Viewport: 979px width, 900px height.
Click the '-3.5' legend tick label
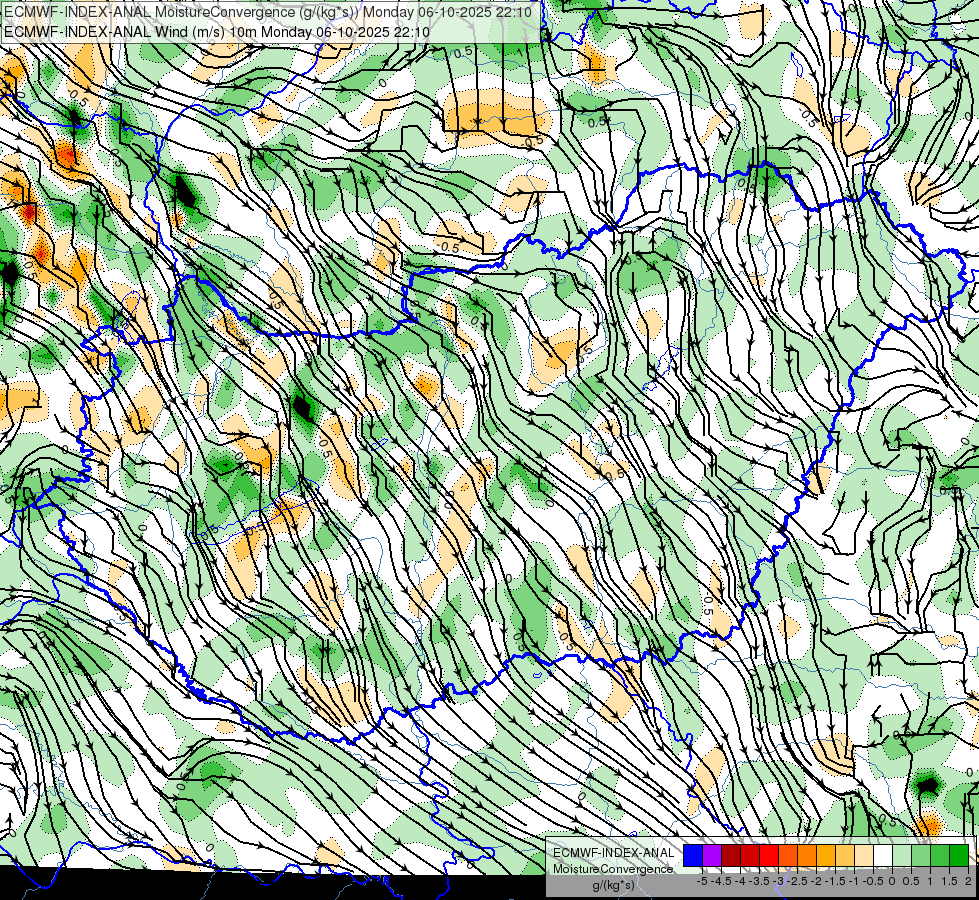760,881
